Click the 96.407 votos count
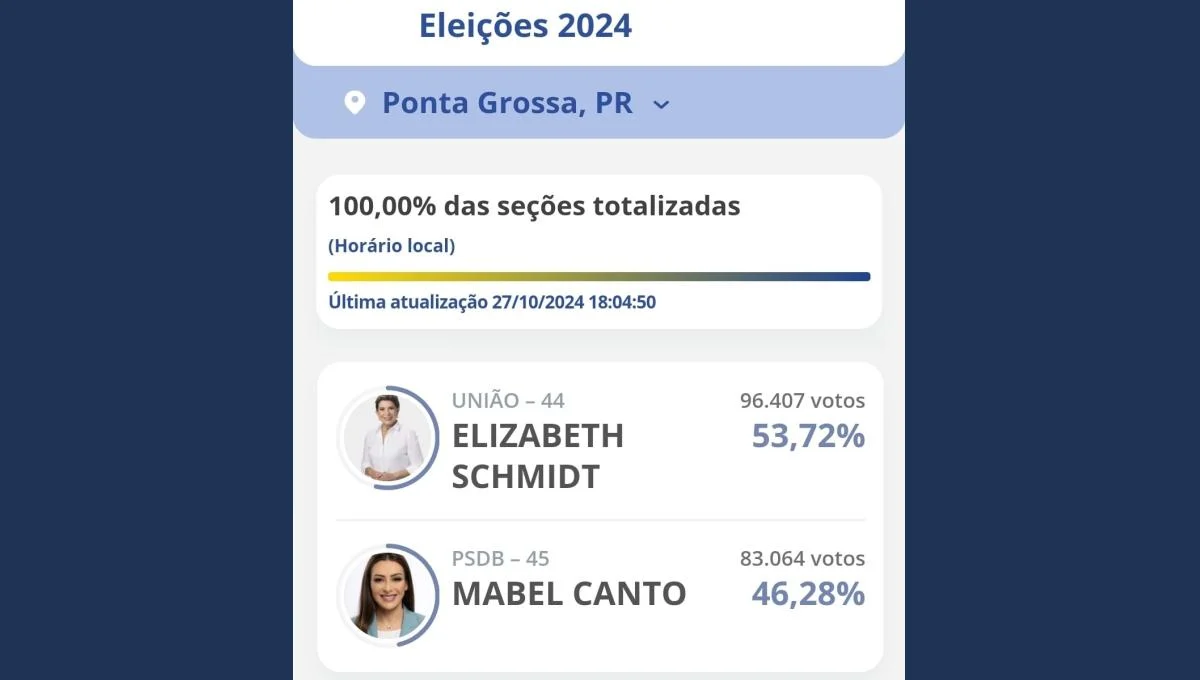 pyautogui.click(x=802, y=401)
